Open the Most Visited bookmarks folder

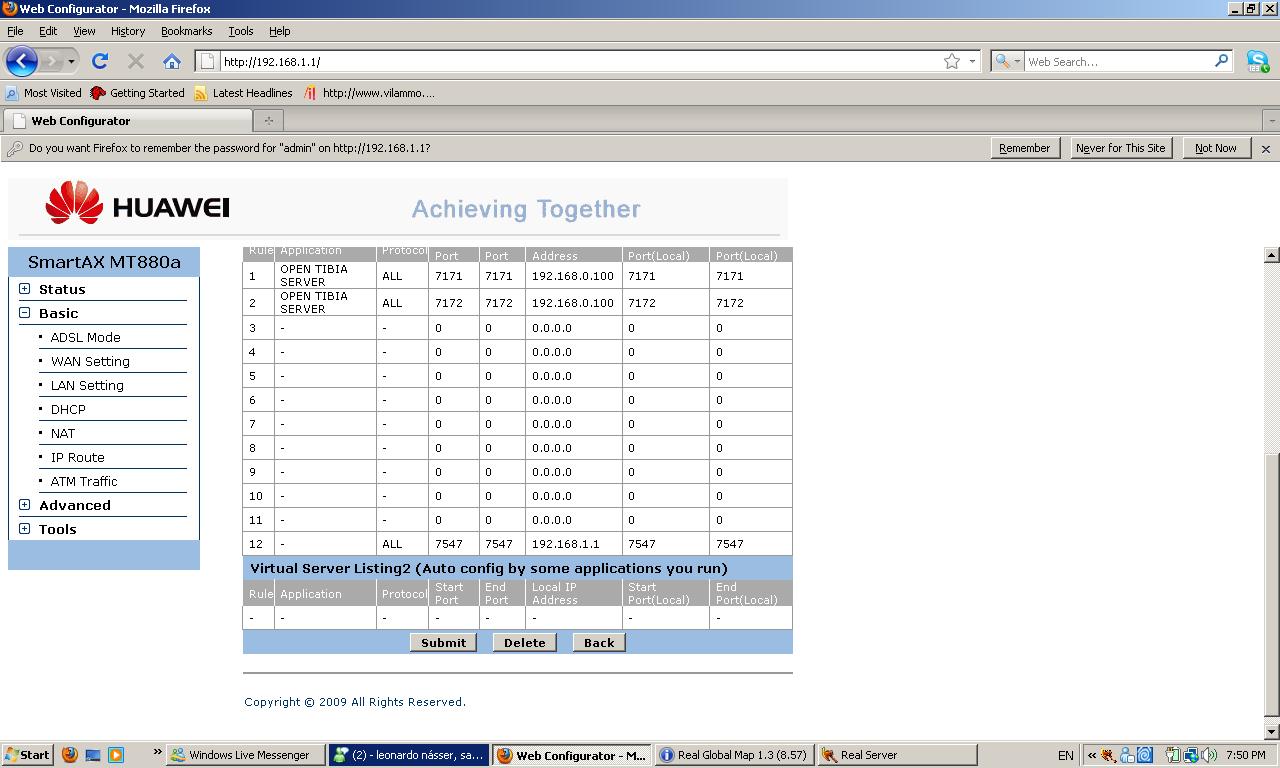(43, 93)
